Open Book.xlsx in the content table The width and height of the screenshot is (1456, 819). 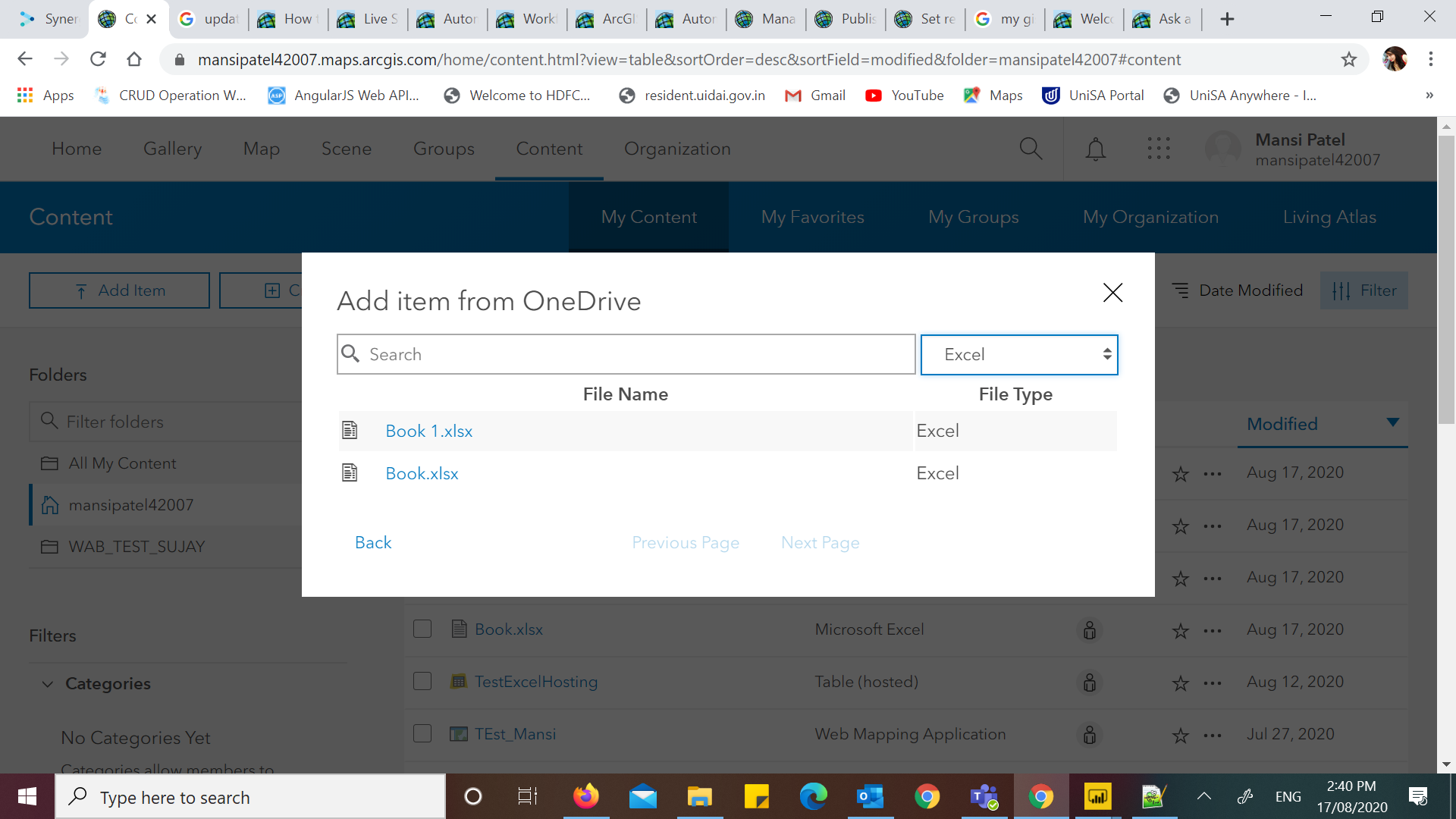pos(508,629)
